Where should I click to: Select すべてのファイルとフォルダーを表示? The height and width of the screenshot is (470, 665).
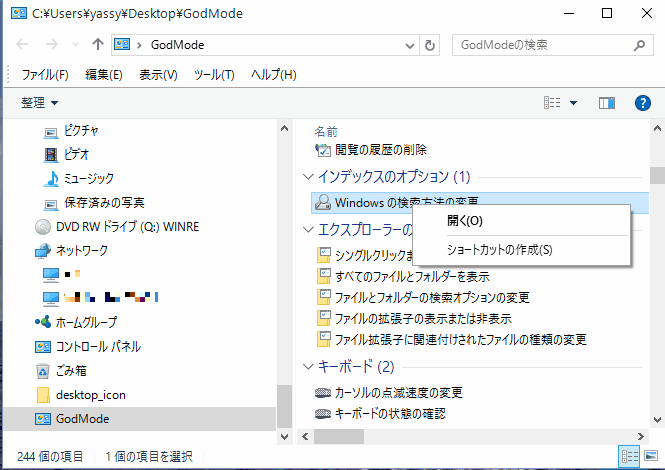[x=412, y=277]
